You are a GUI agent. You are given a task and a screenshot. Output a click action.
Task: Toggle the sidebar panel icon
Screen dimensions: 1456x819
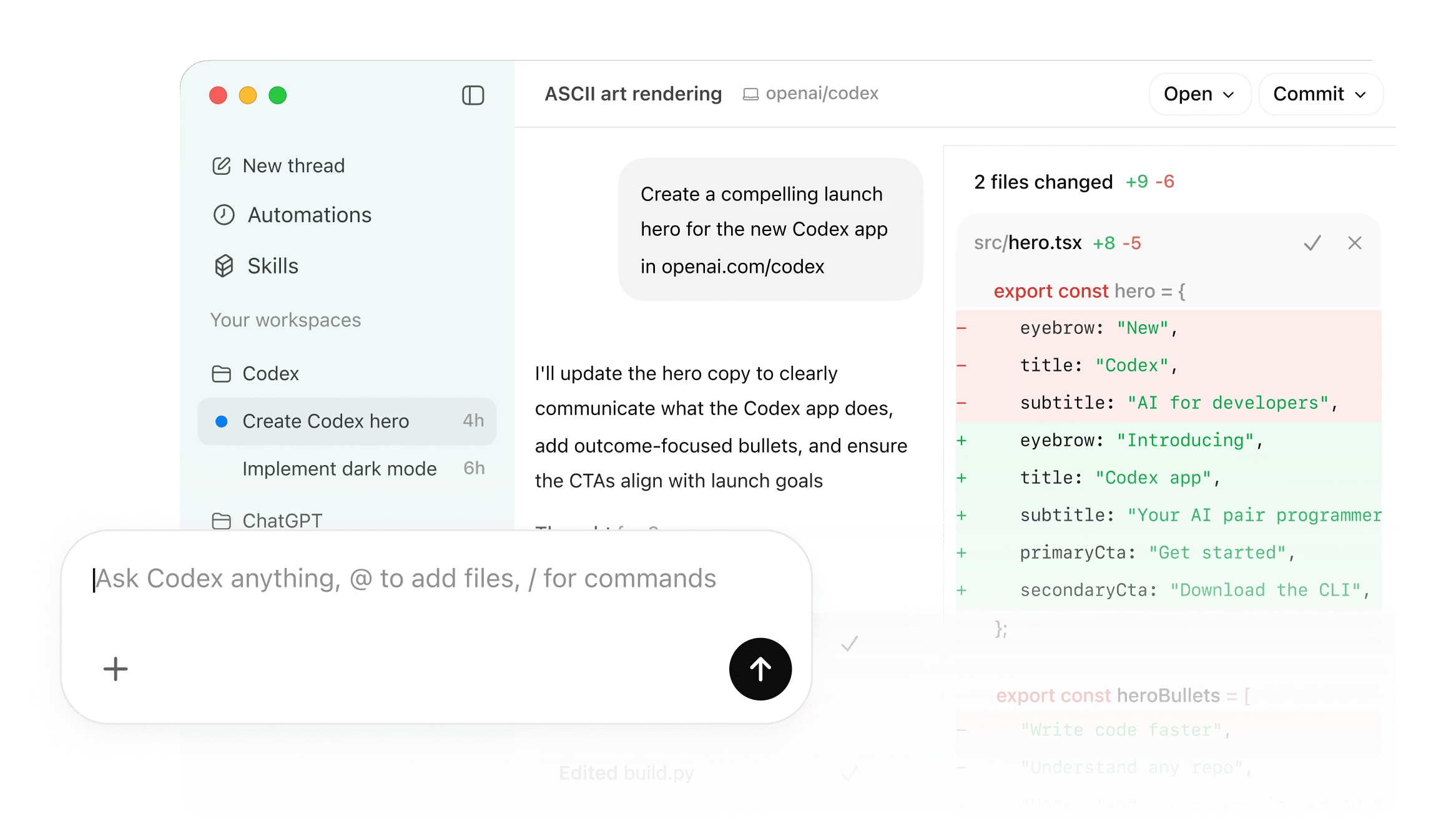473,96
